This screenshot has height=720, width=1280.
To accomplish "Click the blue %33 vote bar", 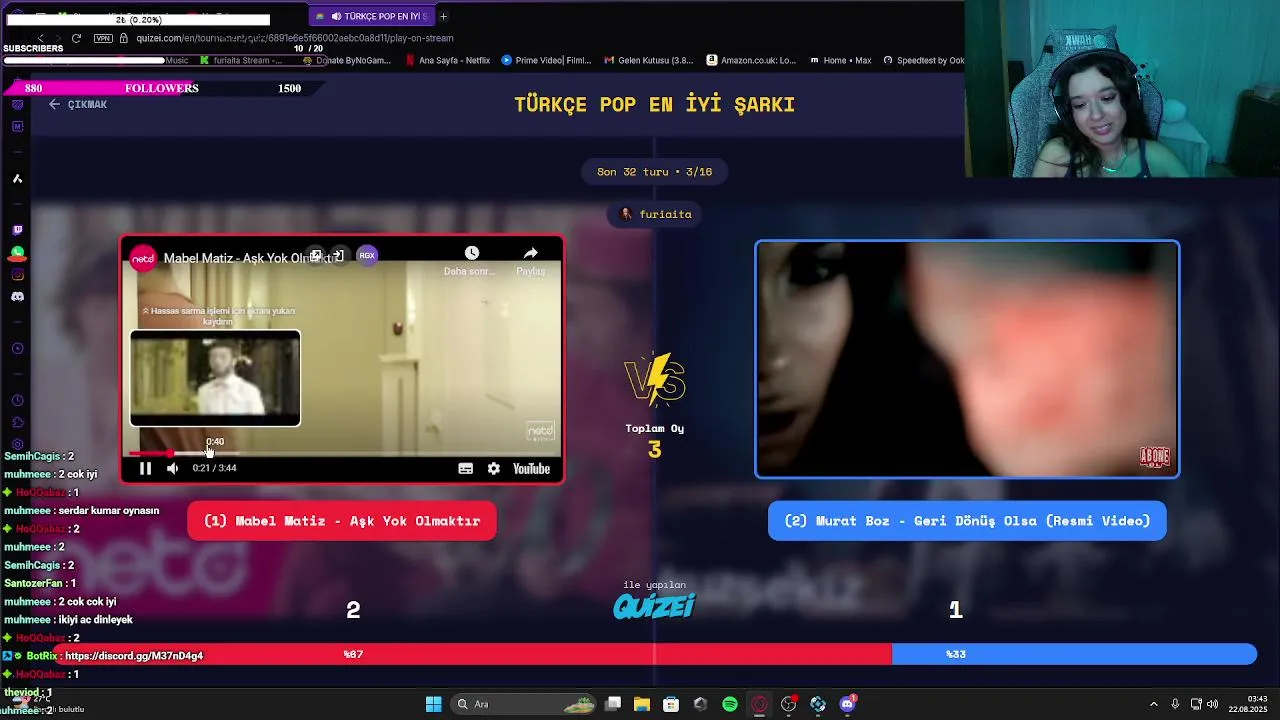I will click(x=1074, y=654).
